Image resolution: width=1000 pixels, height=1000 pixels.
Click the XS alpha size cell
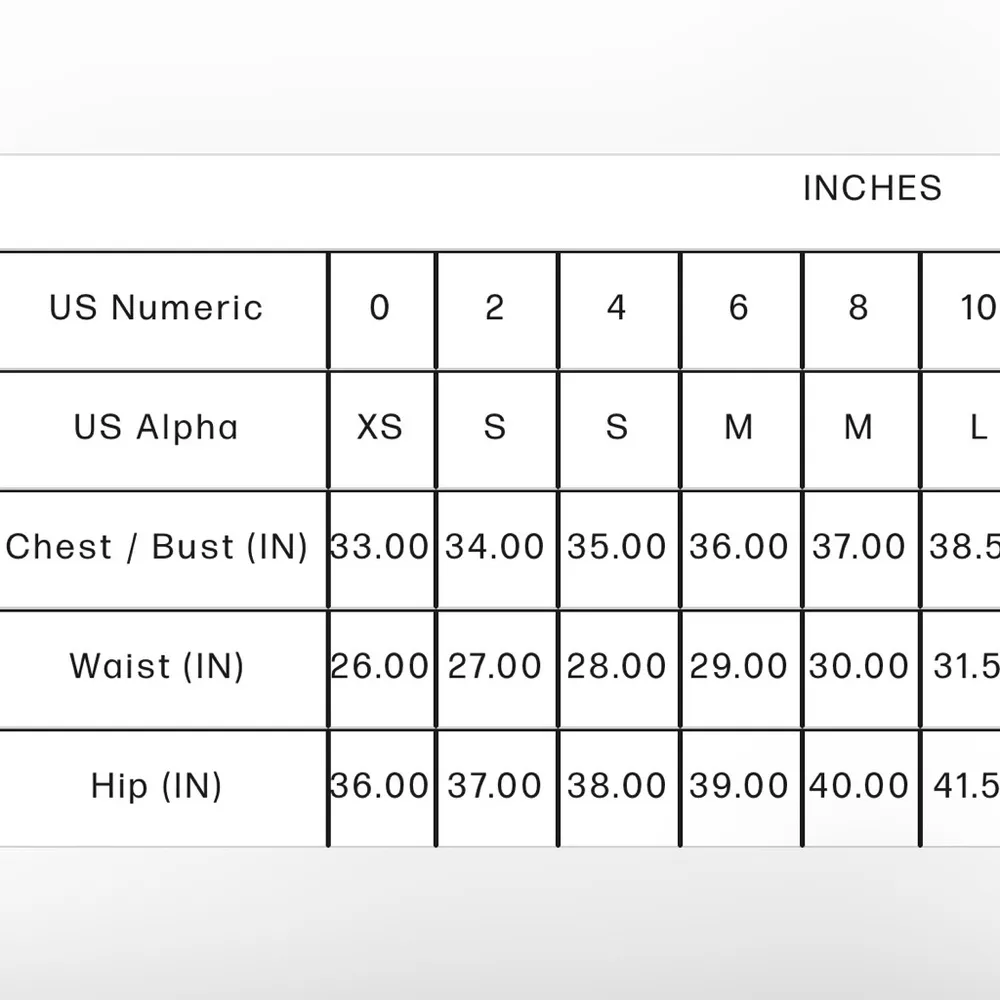[380, 428]
